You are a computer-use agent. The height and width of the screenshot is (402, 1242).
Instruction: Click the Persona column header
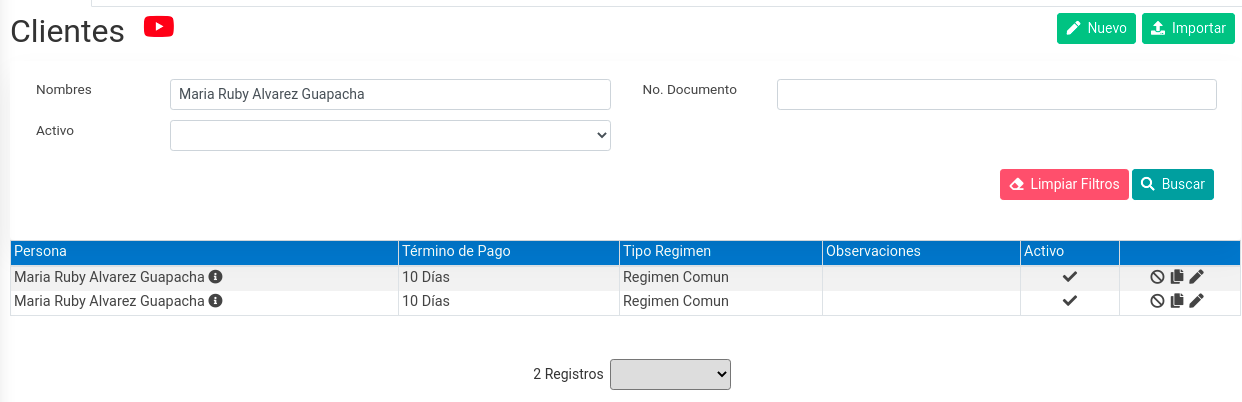pyautogui.click(x=204, y=251)
